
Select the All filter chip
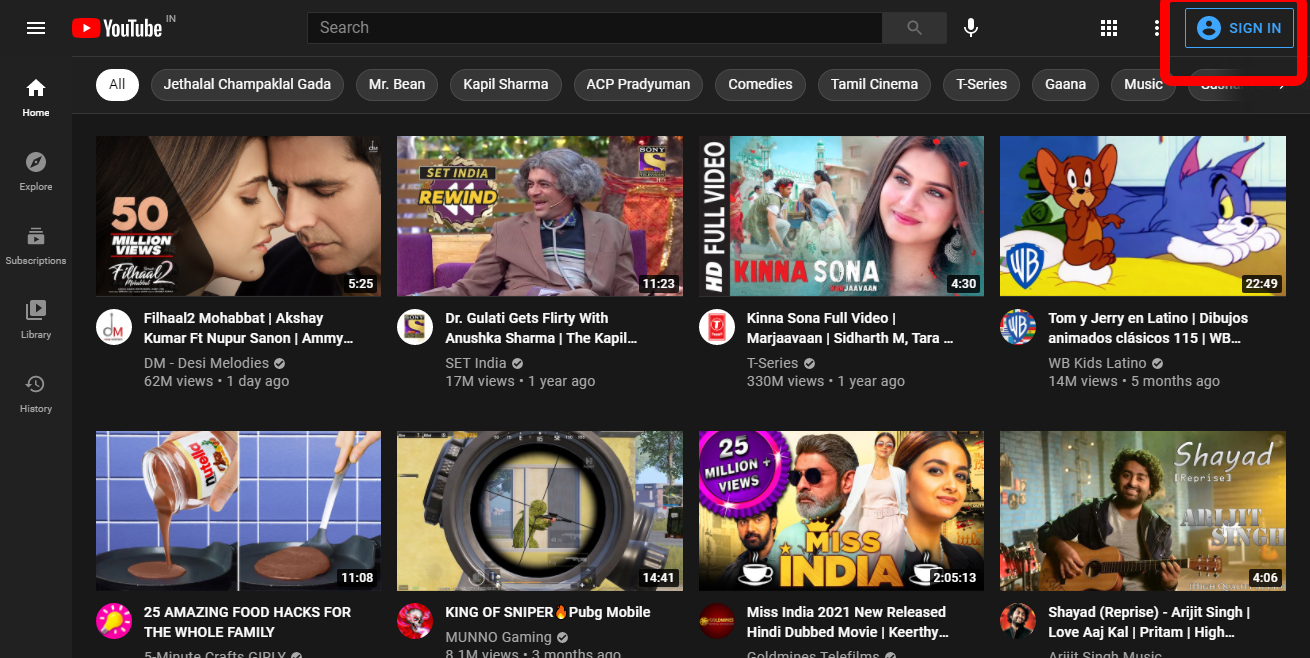117,84
